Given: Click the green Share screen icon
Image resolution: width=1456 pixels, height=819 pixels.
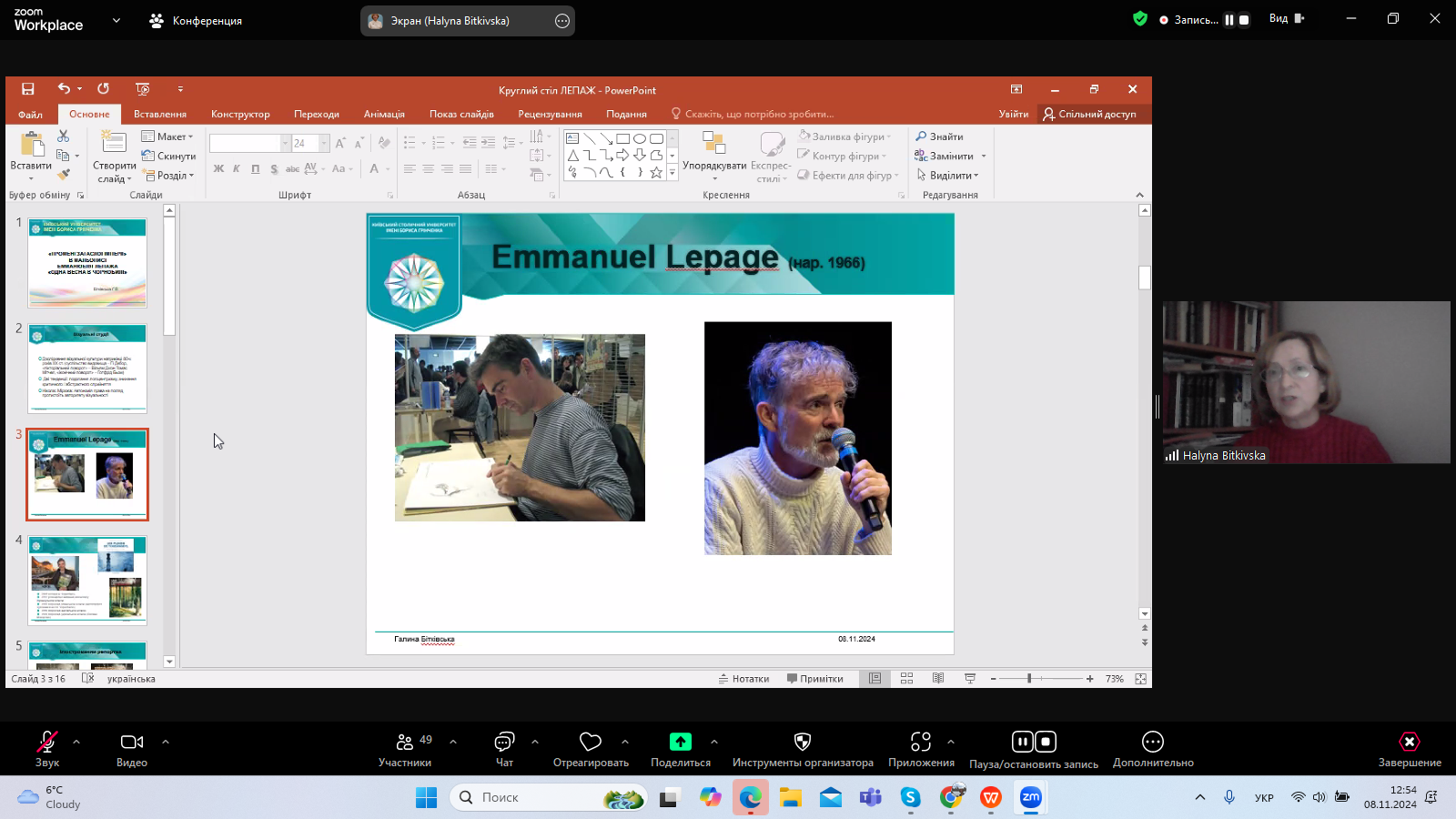Looking at the screenshot, I should 680,743.
